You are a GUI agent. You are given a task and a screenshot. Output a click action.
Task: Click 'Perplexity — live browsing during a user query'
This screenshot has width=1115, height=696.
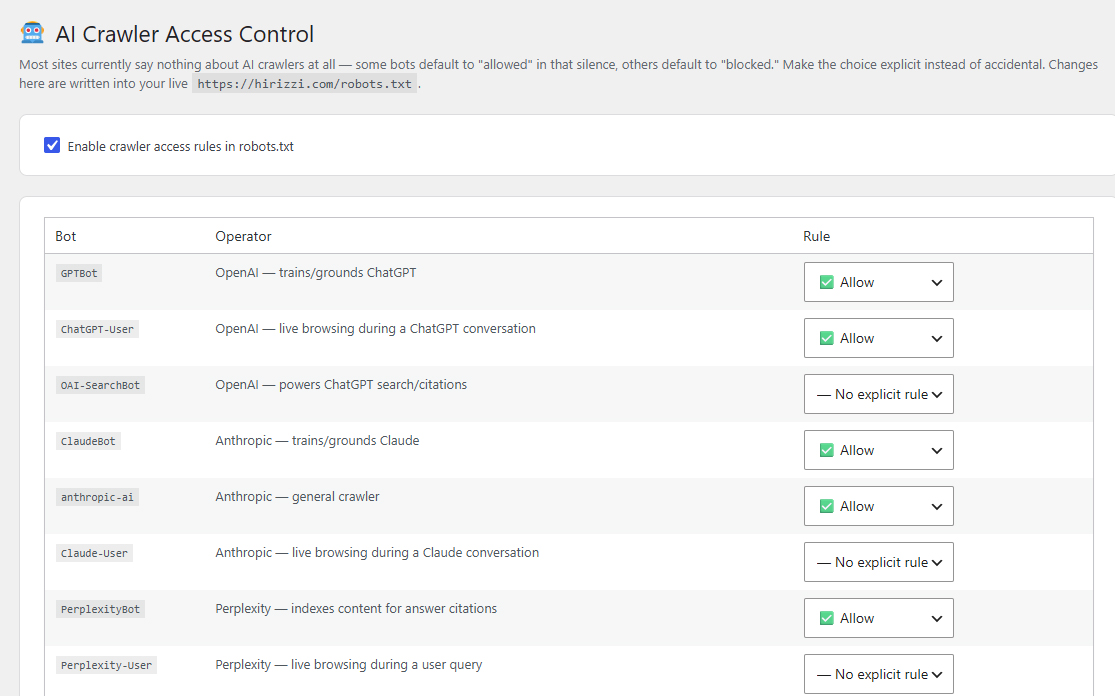(348, 665)
